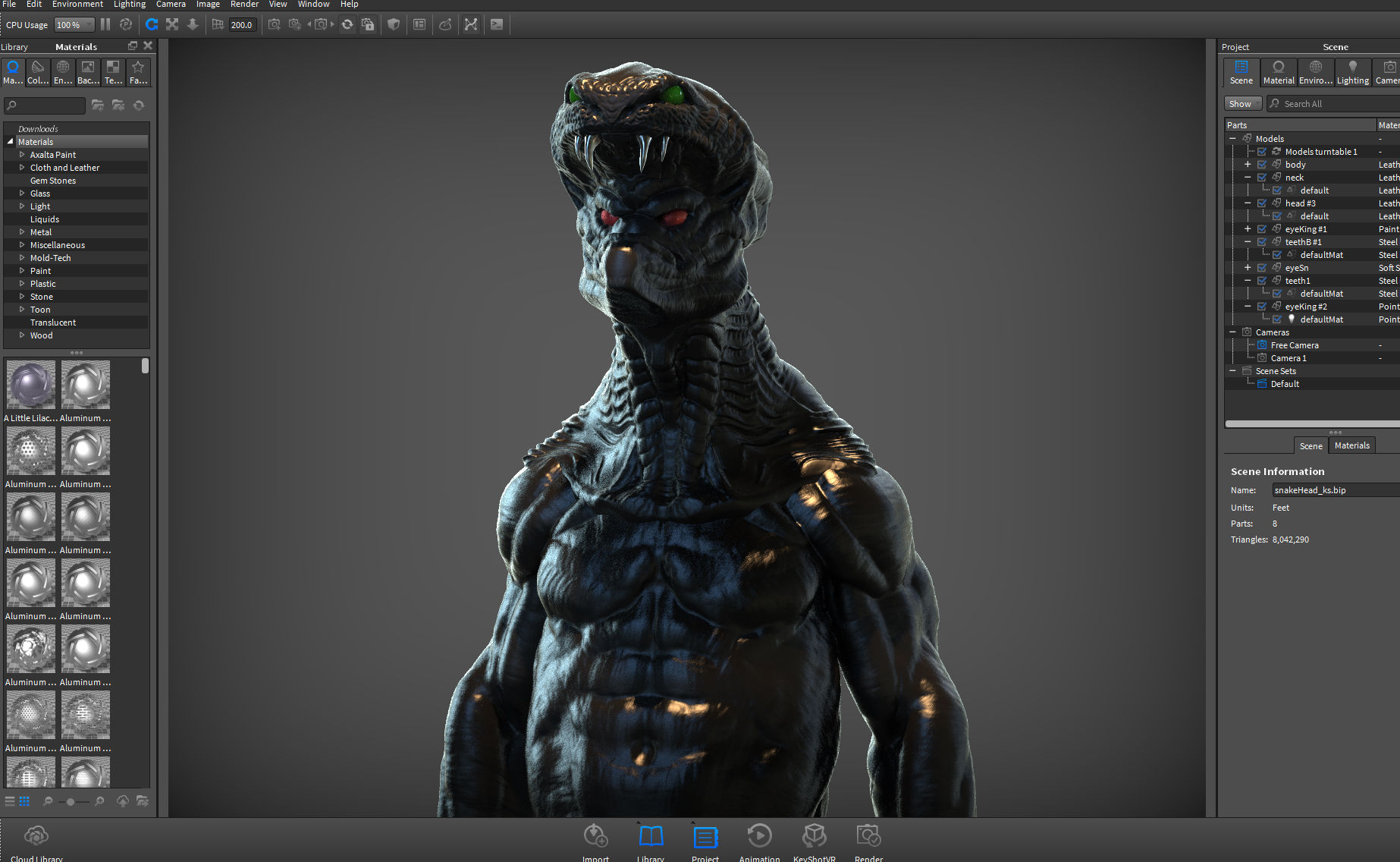Toggle the teeth1 part checkbox
The height and width of the screenshot is (862, 1400).
[1262, 281]
